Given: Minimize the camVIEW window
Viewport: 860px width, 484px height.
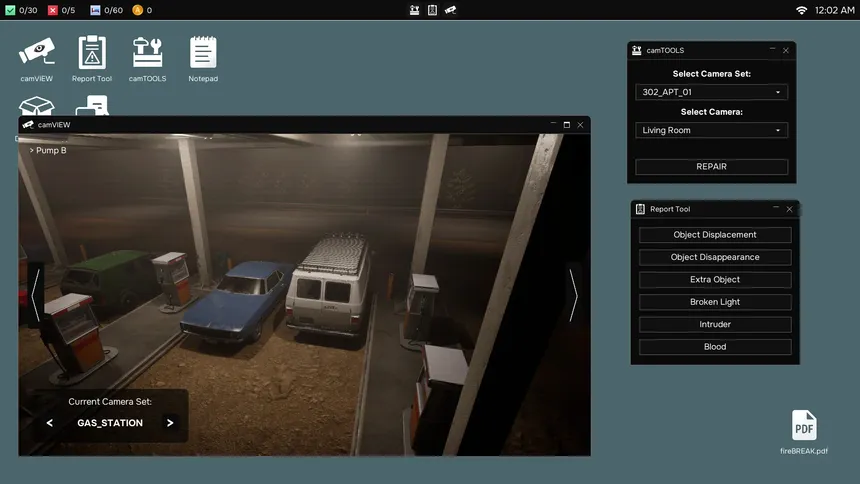Looking at the screenshot, I should (553, 125).
